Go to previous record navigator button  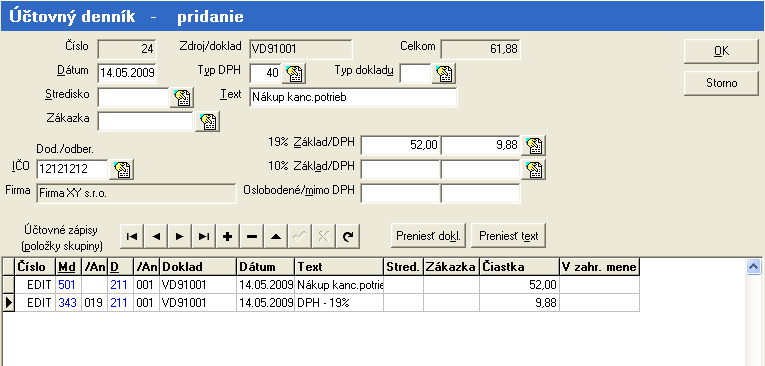(156, 236)
